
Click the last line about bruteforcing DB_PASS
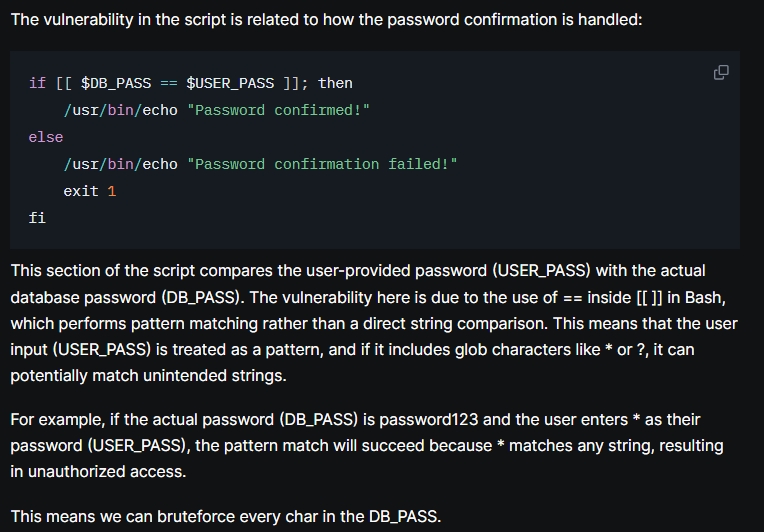(225, 516)
